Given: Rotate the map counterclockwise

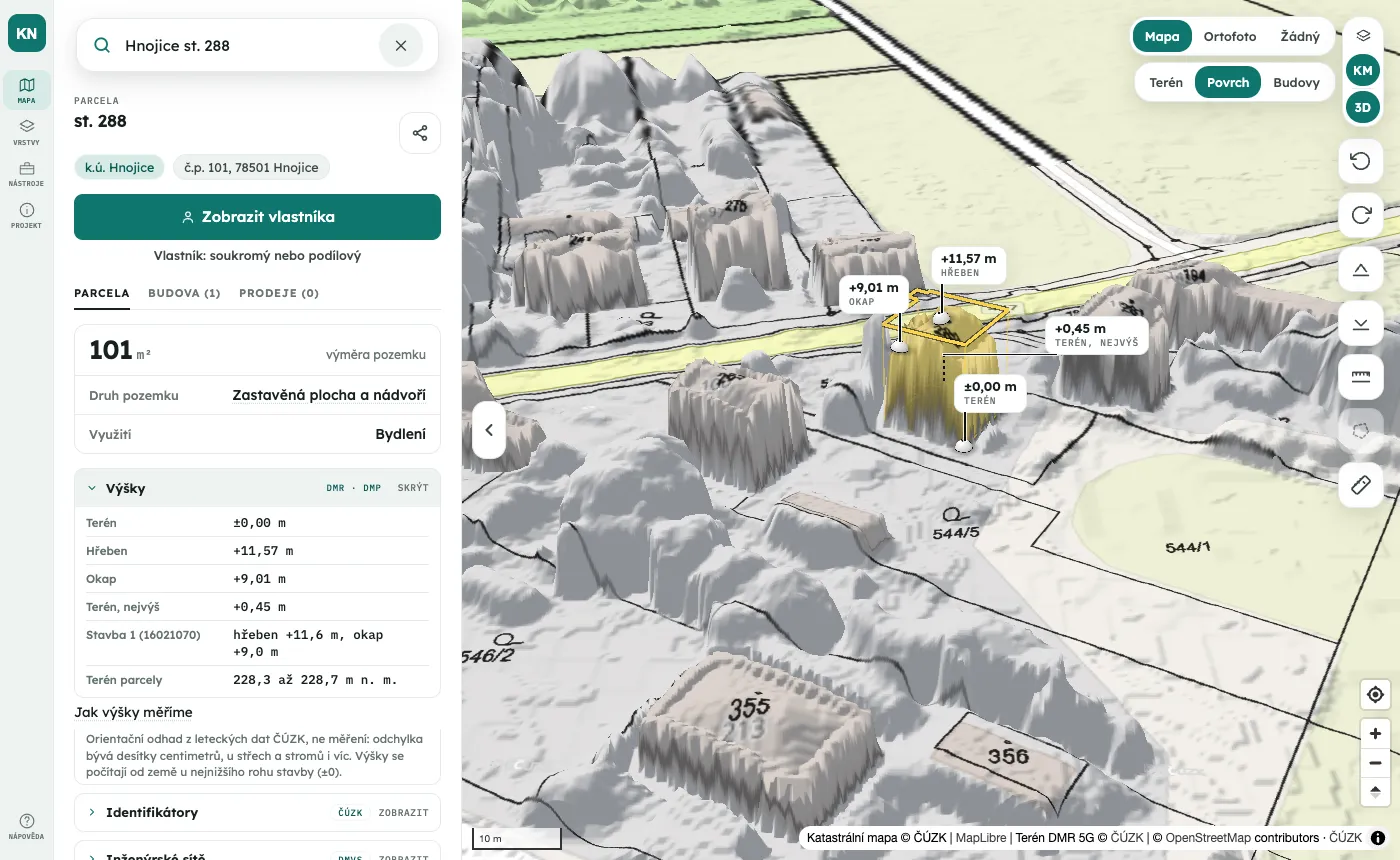Looking at the screenshot, I should (x=1360, y=161).
